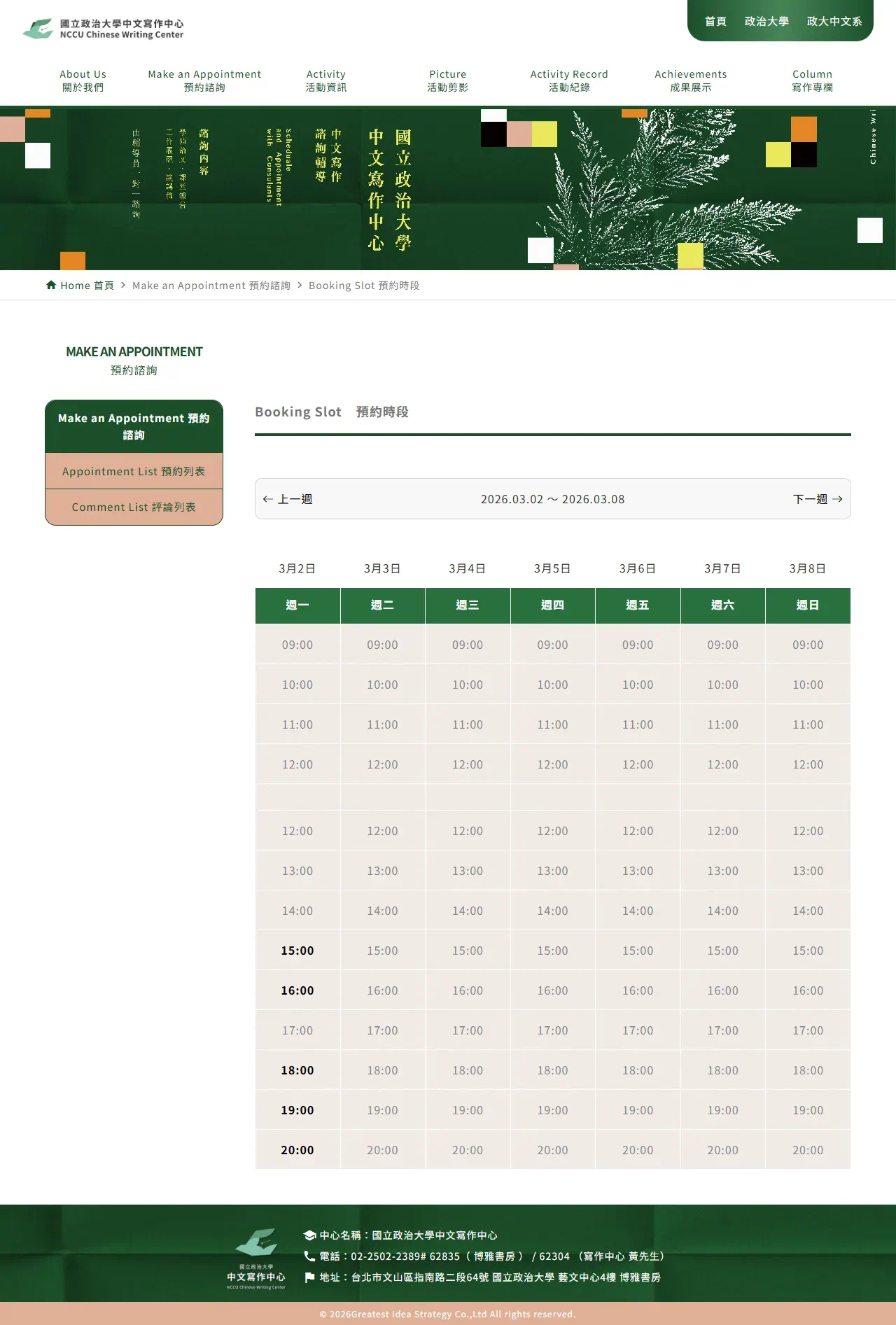Viewport: 896px width, 1325px height.
Task: Click the 週三 column header
Action: (468, 605)
